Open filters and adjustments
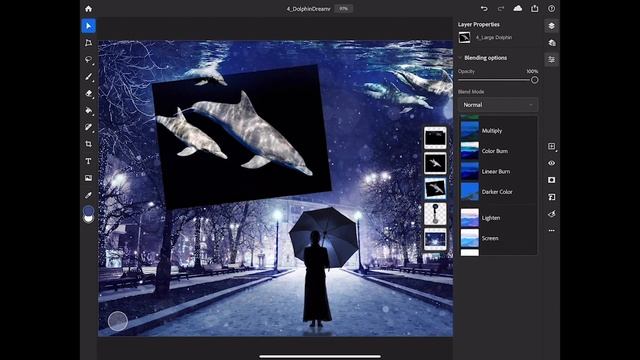 pos(551,214)
